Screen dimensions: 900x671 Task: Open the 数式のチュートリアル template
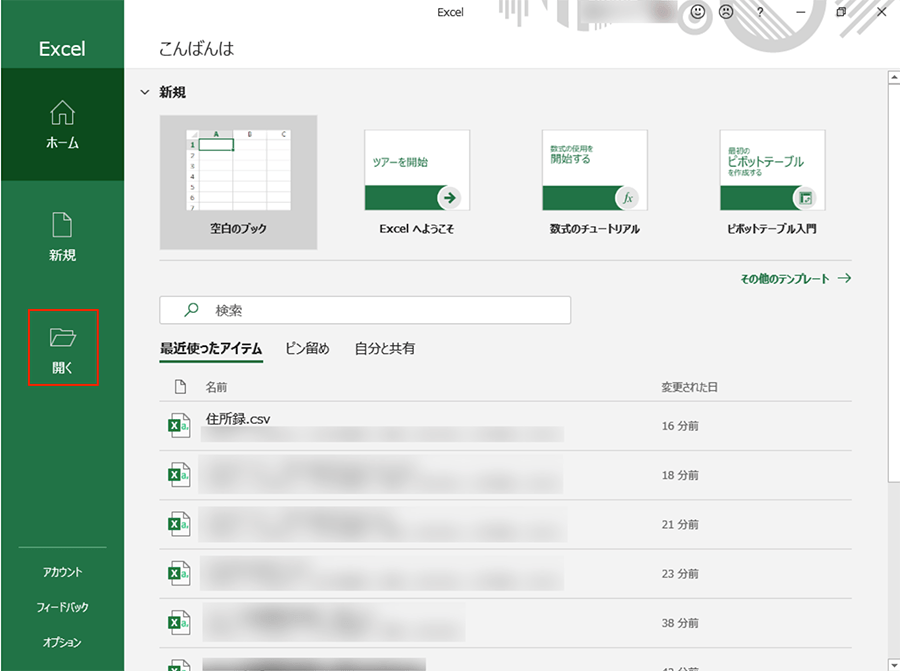[595, 183]
